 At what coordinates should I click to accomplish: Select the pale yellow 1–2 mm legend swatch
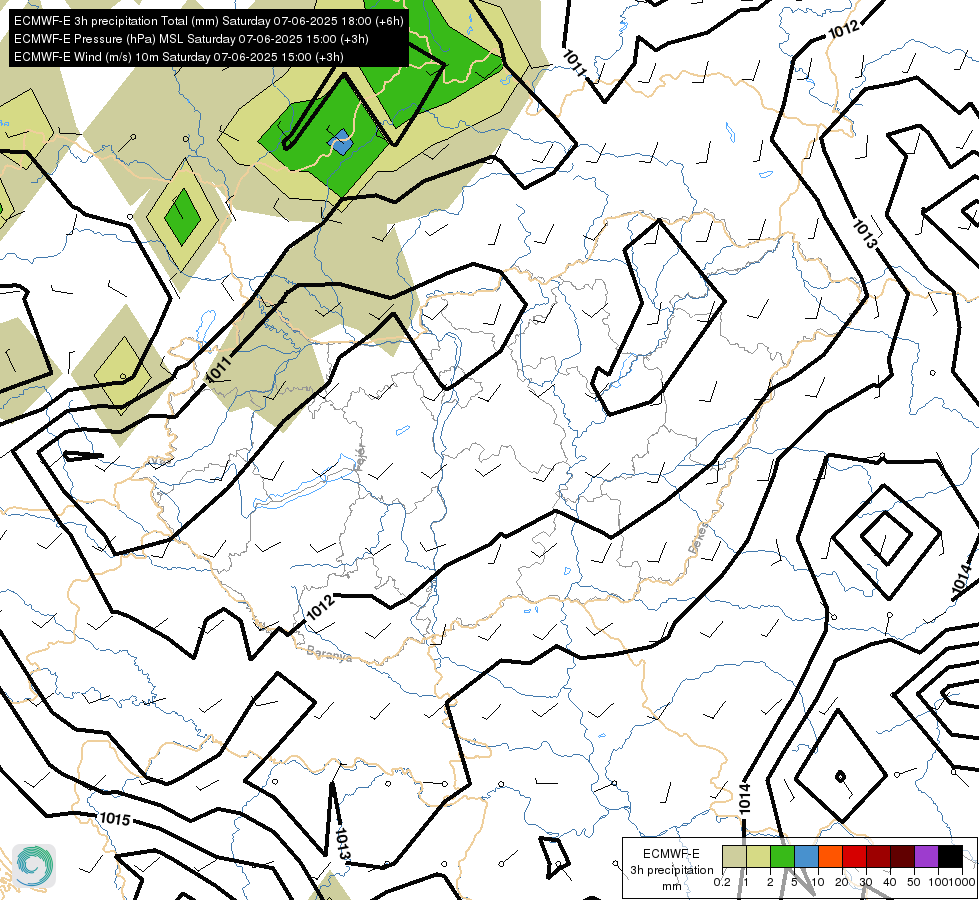click(x=758, y=856)
